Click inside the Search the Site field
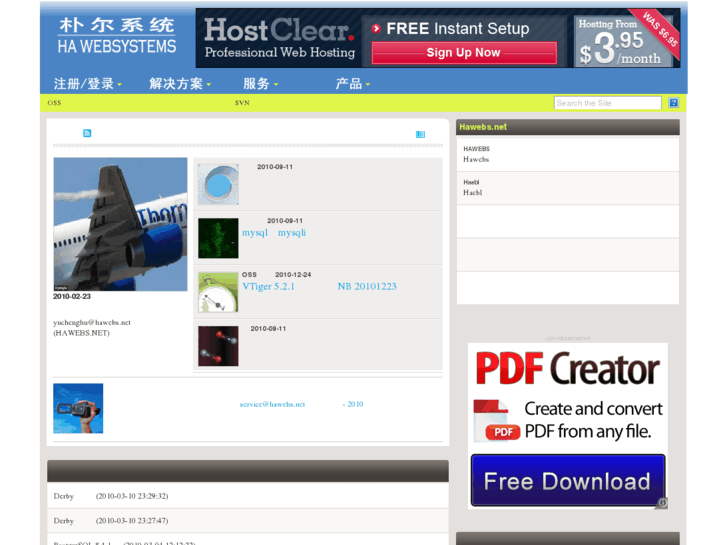 coord(607,103)
